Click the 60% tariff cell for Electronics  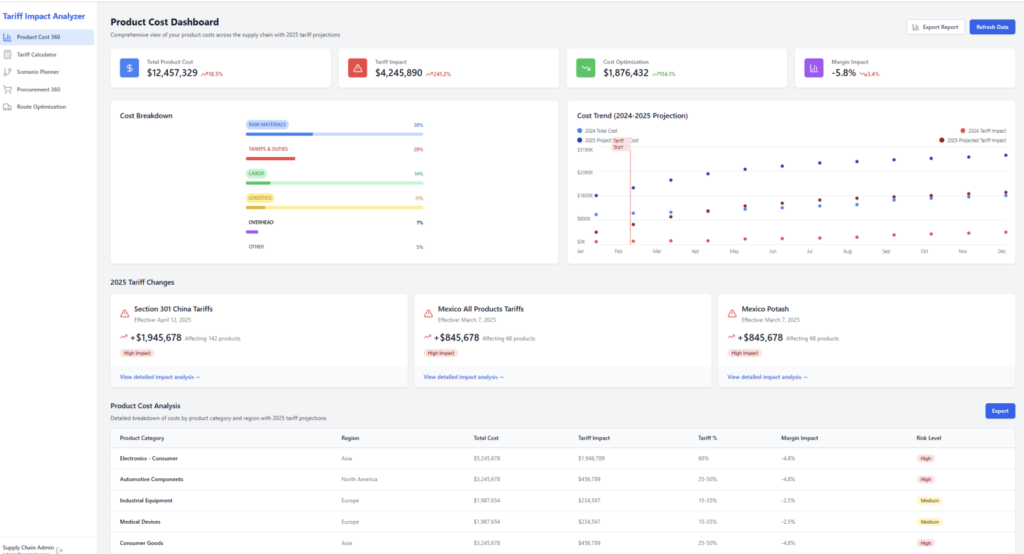pyautogui.click(x=703, y=459)
